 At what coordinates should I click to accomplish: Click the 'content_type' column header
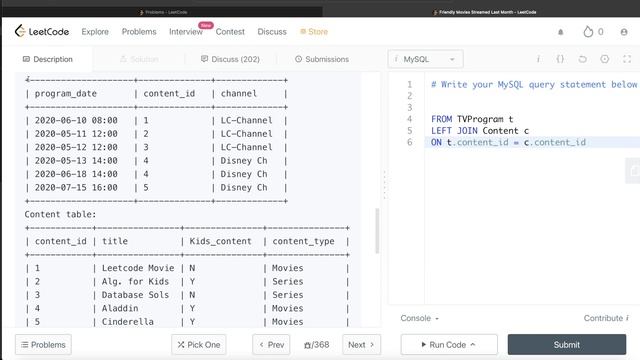303,241
